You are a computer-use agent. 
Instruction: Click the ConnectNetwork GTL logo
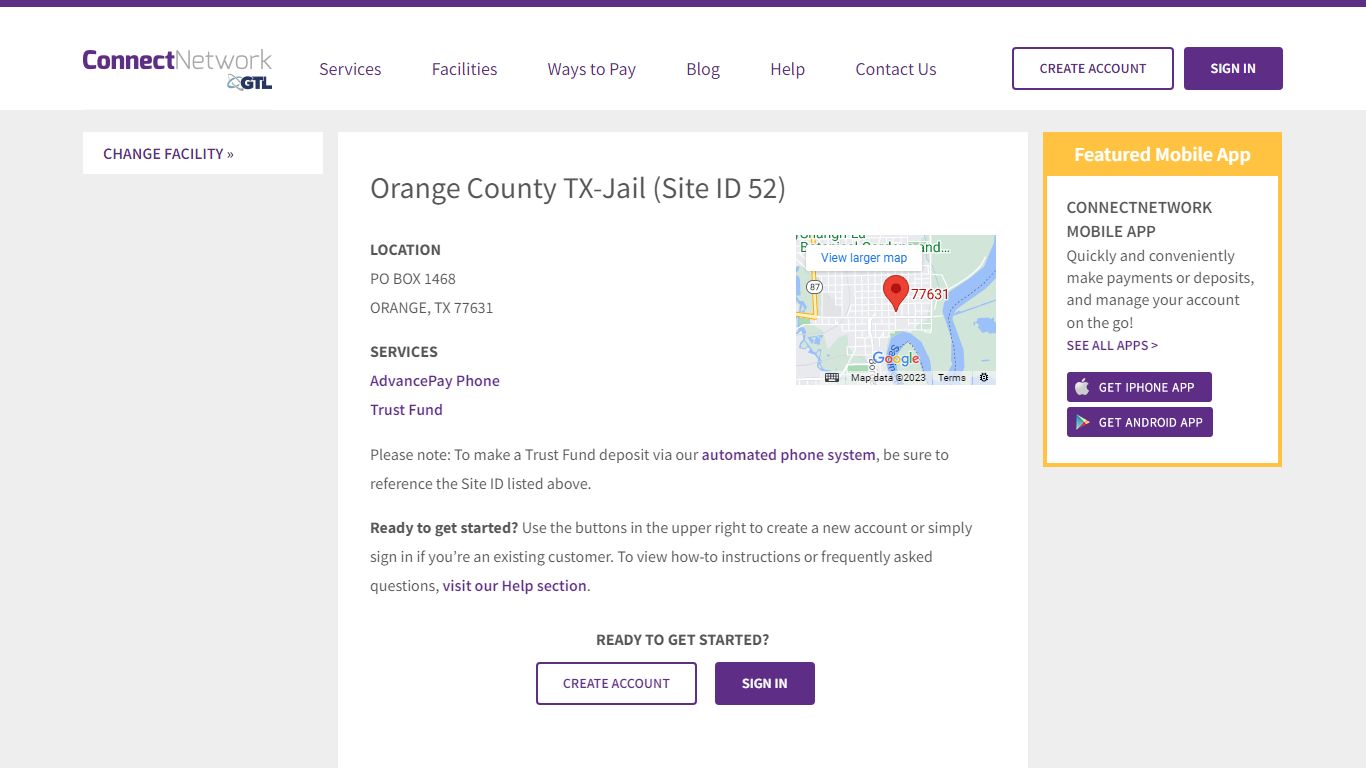177,69
